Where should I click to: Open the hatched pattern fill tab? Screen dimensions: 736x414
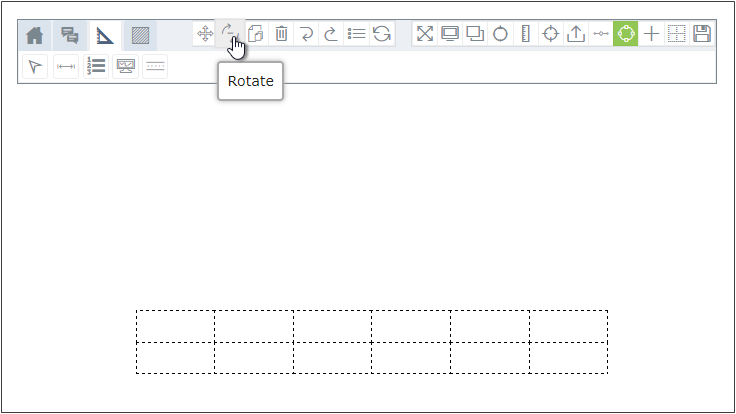[x=140, y=35]
